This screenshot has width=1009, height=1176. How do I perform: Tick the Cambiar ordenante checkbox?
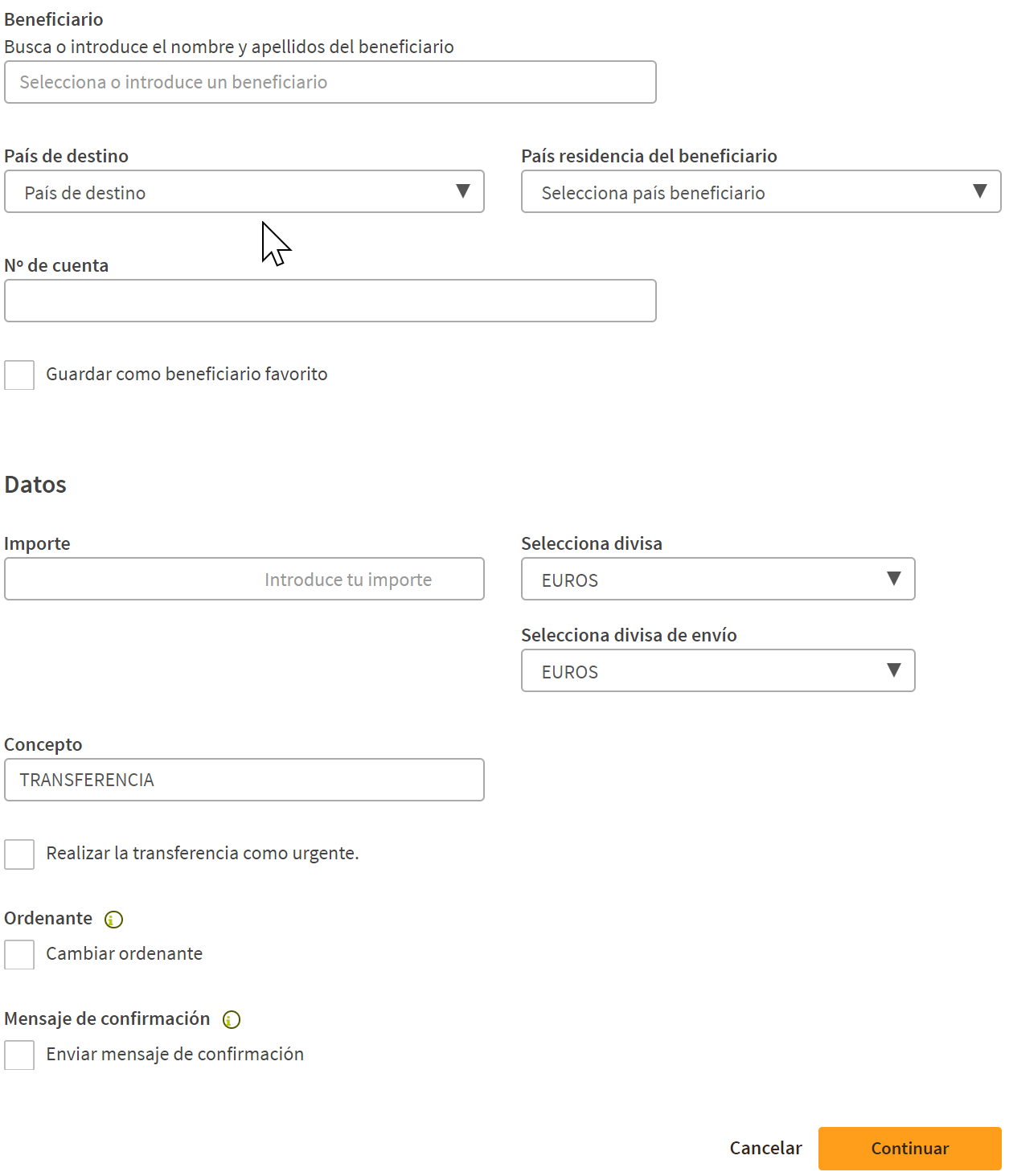tap(19, 954)
